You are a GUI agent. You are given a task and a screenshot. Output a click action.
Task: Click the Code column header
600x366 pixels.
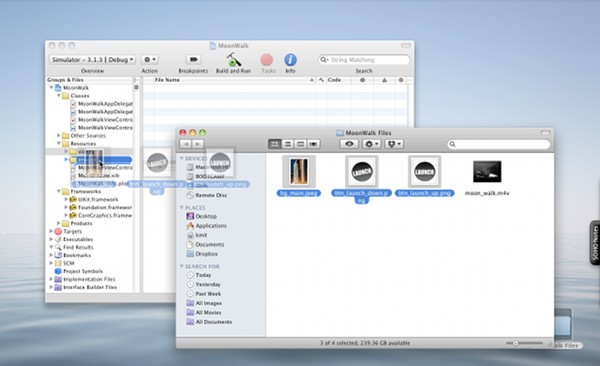tap(334, 80)
